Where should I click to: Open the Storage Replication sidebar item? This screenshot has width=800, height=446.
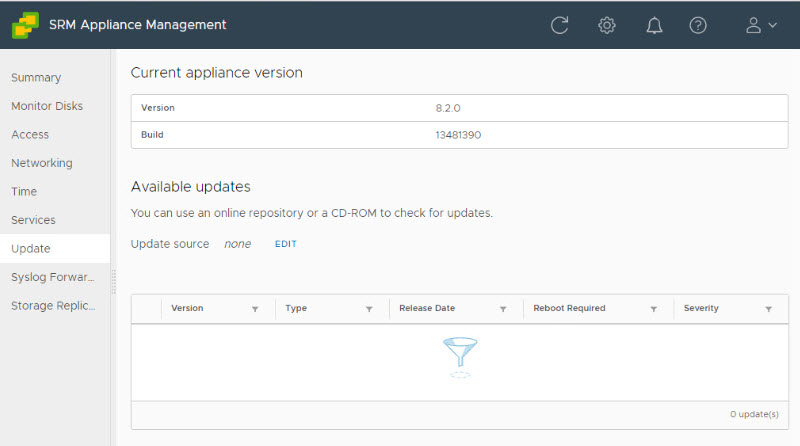pos(53,305)
